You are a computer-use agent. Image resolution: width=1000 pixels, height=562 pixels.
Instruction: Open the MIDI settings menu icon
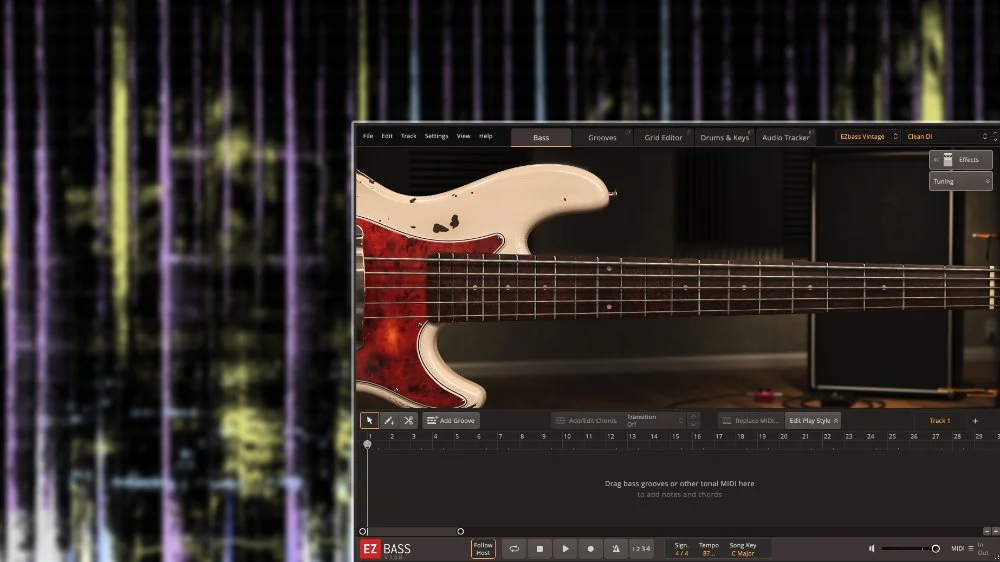click(971, 549)
